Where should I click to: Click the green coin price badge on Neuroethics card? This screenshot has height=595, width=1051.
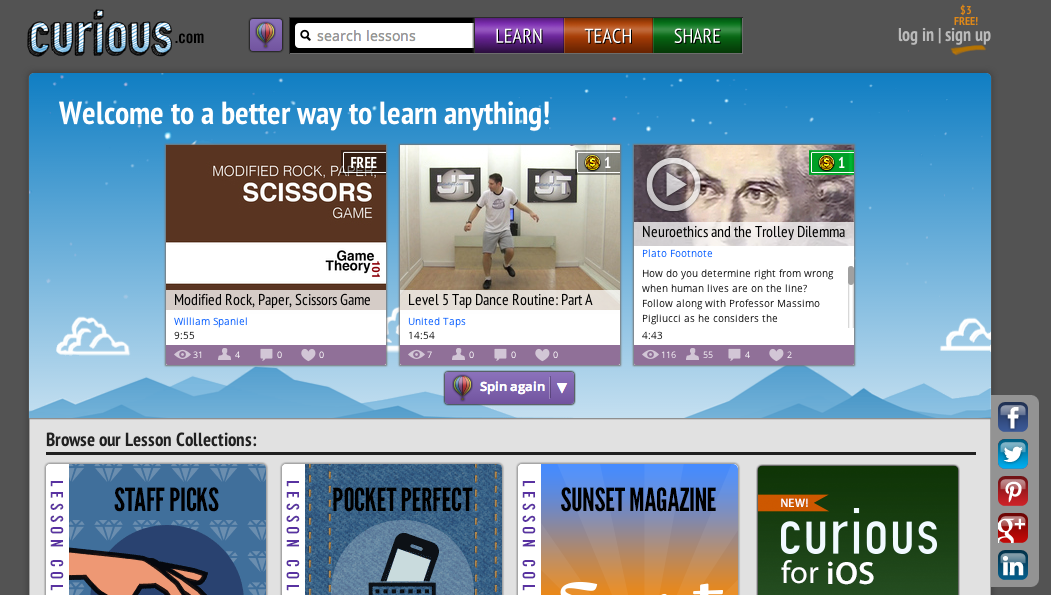[x=832, y=162]
